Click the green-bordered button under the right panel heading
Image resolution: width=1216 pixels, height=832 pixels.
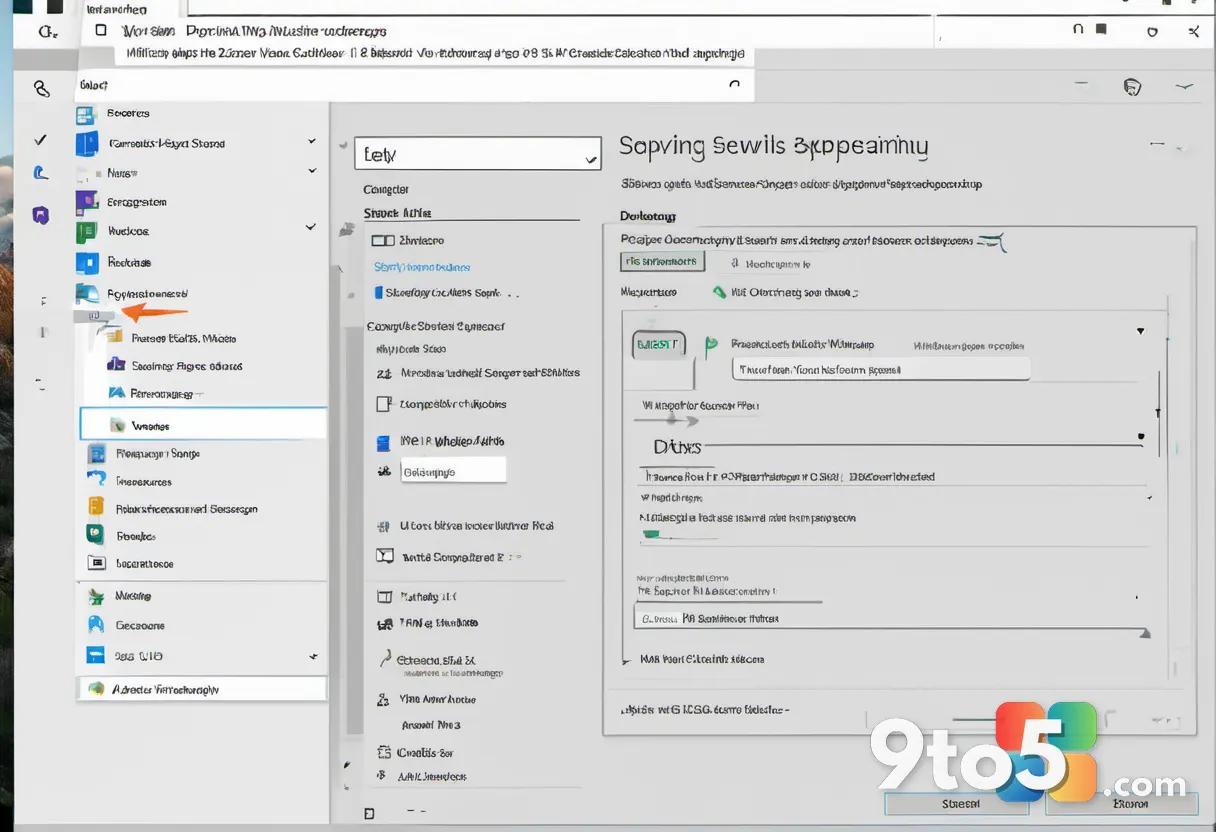663,261
